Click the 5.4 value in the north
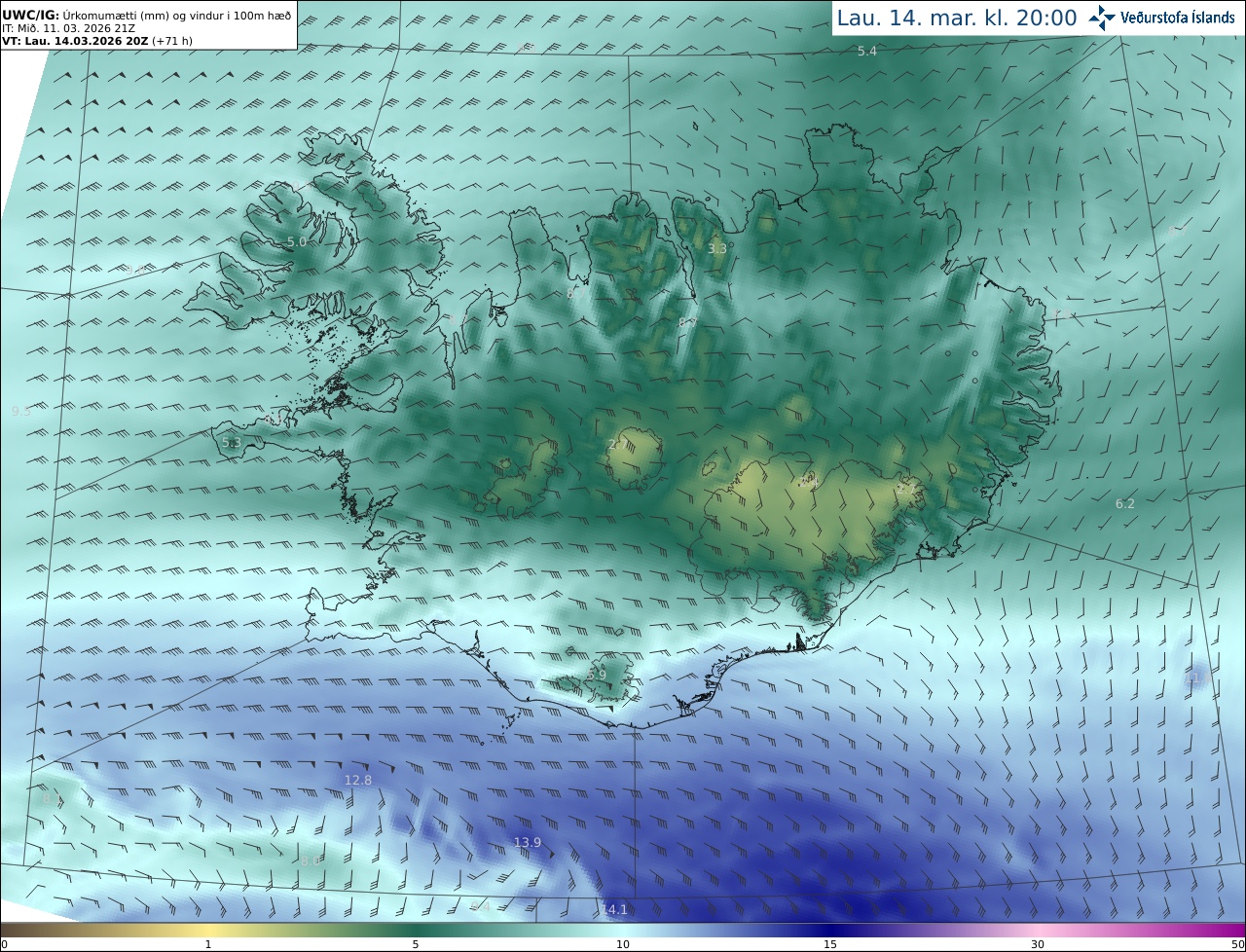 [x=866, y=51]
